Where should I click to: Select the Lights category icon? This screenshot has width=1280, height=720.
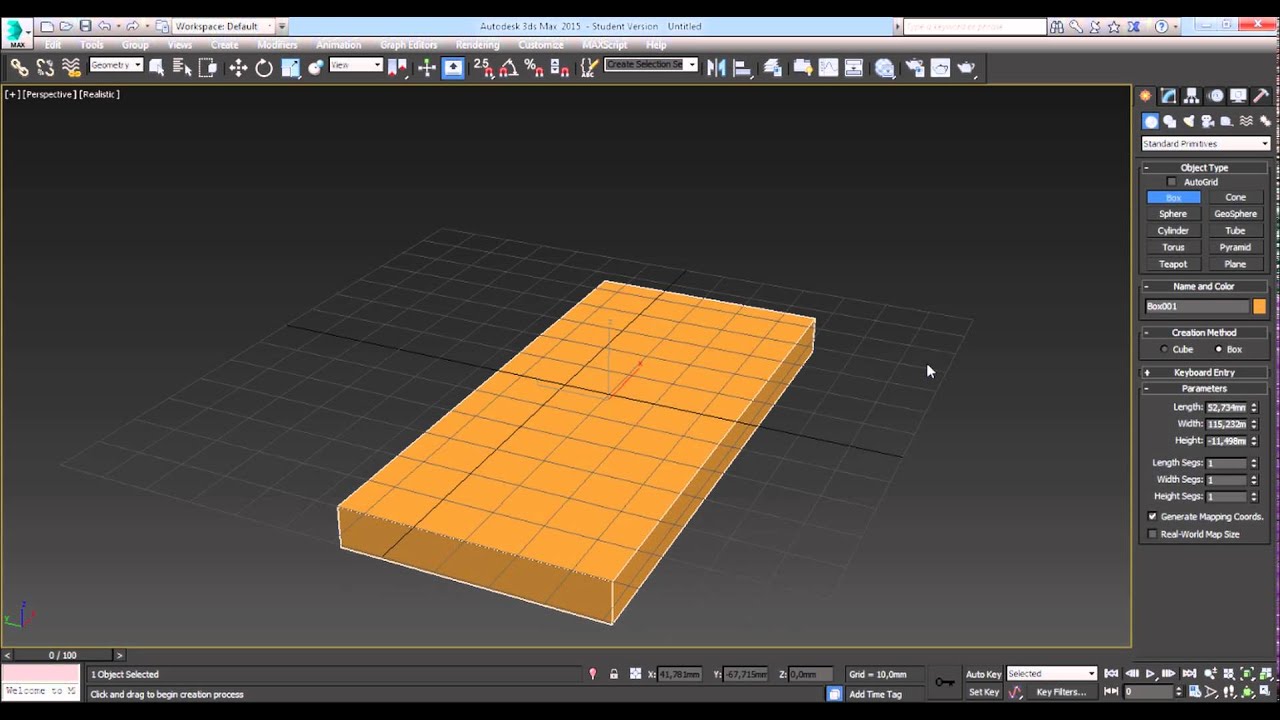[1189, 121]
